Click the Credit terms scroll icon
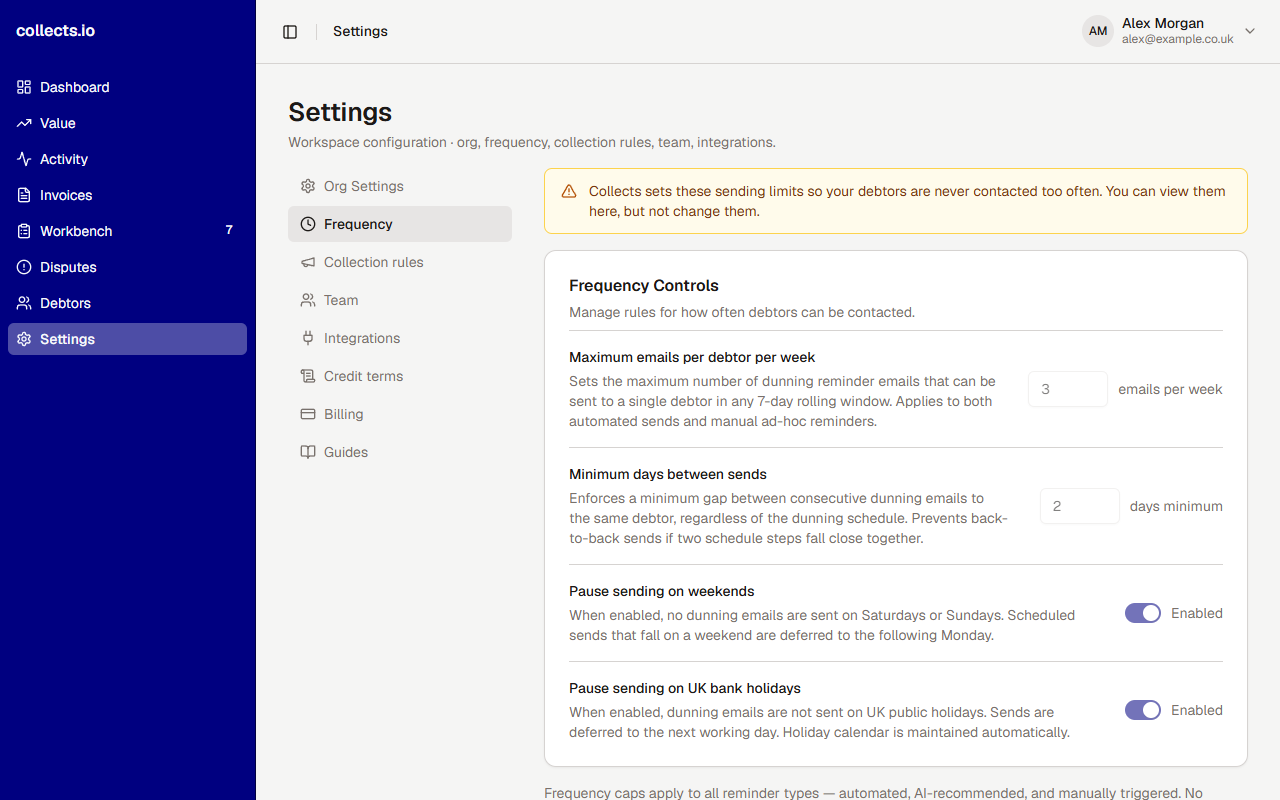Screen dimensions: 1280x800 (308, 376)
